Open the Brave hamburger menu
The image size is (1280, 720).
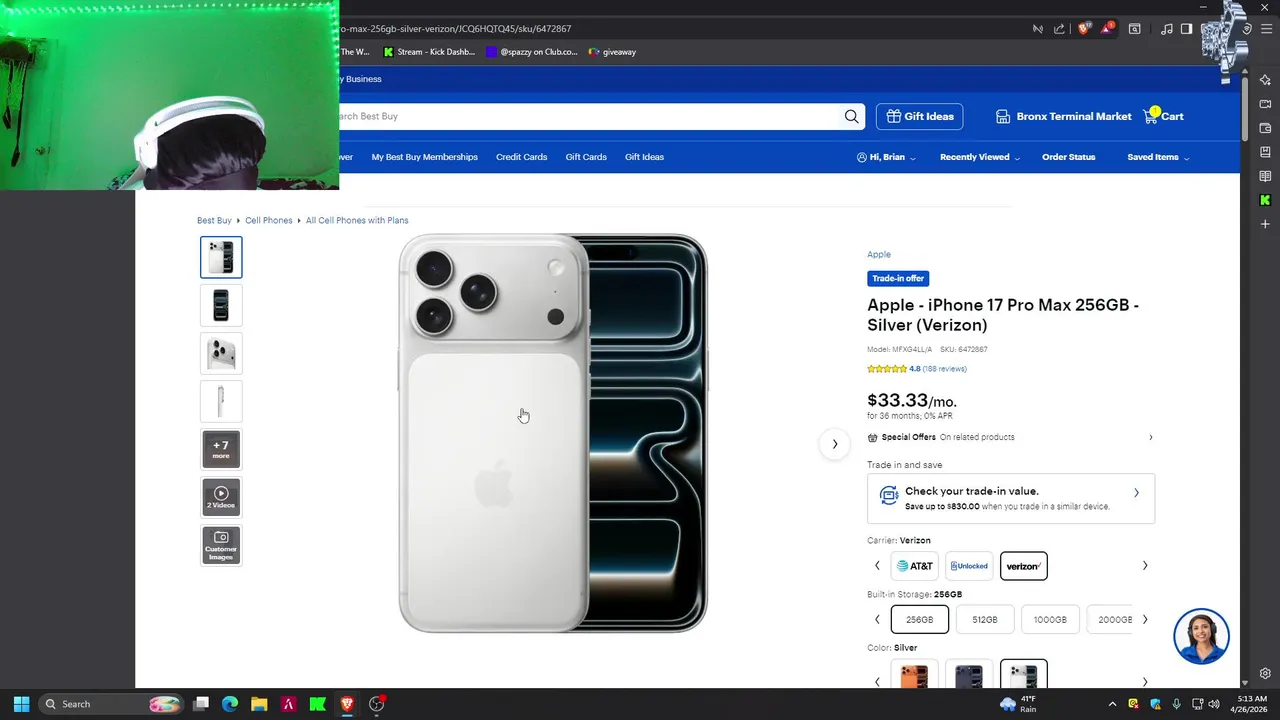click(1265, 29)
